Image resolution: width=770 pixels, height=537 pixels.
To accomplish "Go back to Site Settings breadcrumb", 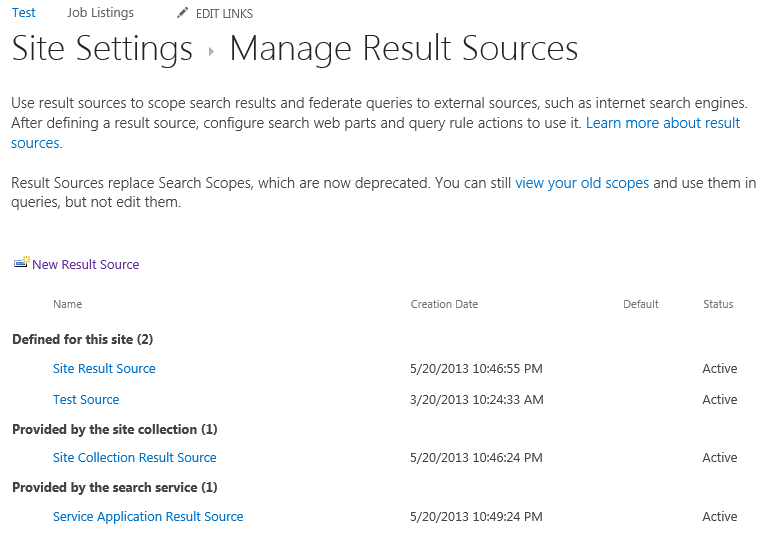I will pos(102,49).
